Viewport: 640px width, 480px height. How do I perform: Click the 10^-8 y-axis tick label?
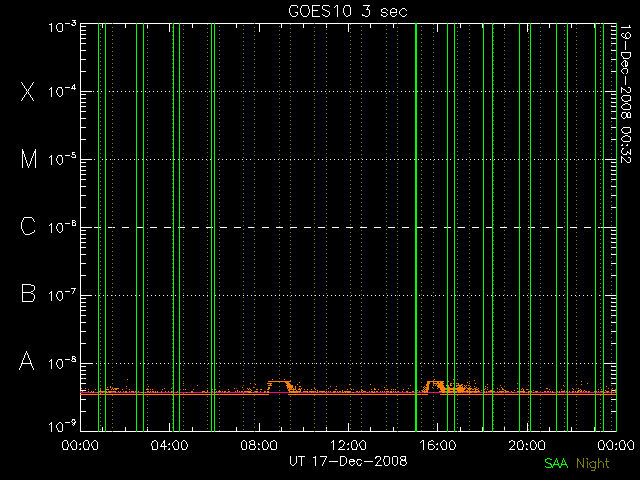pos(62,362)
